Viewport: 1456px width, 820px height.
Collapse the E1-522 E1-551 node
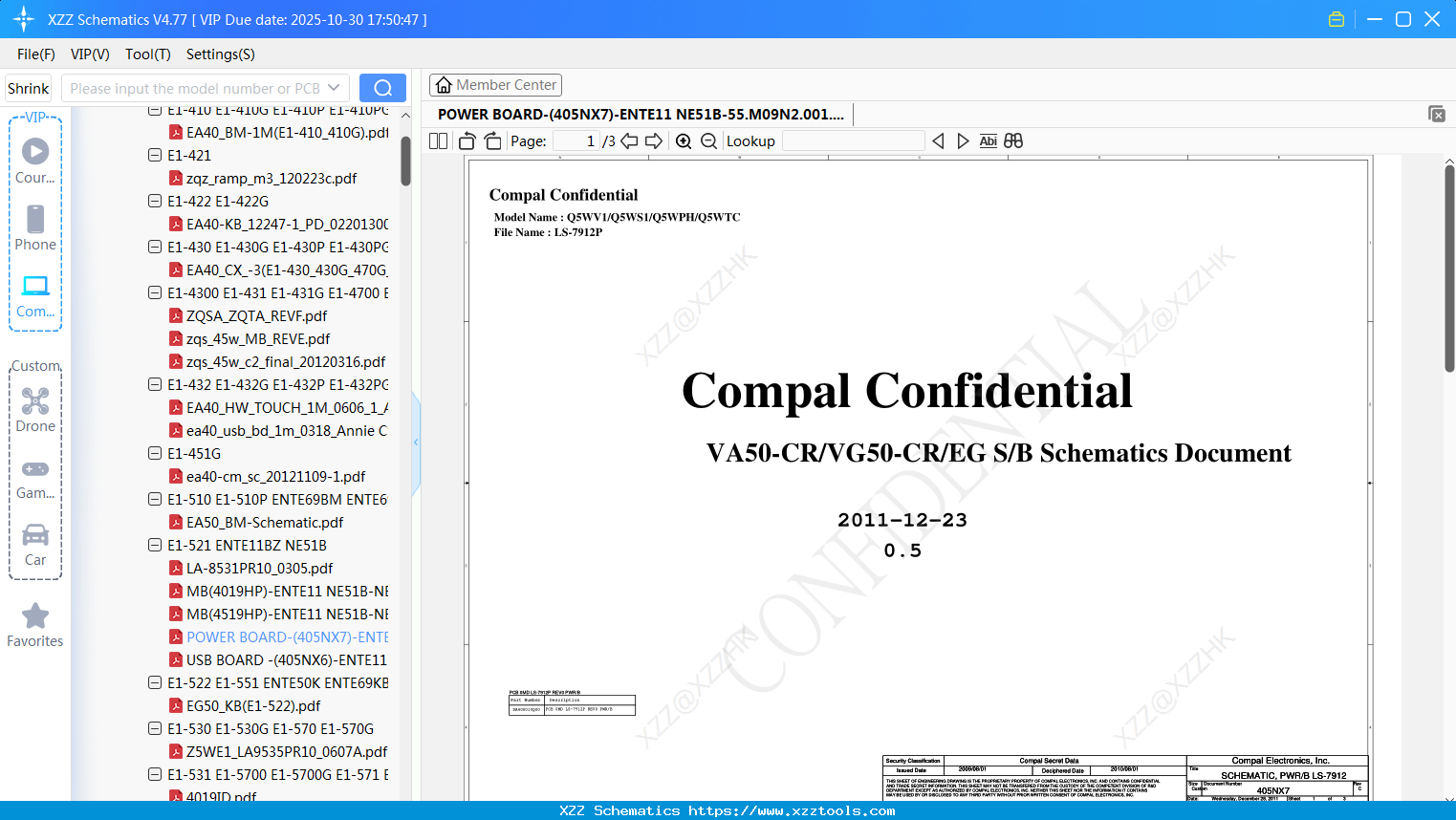(155, 682)
